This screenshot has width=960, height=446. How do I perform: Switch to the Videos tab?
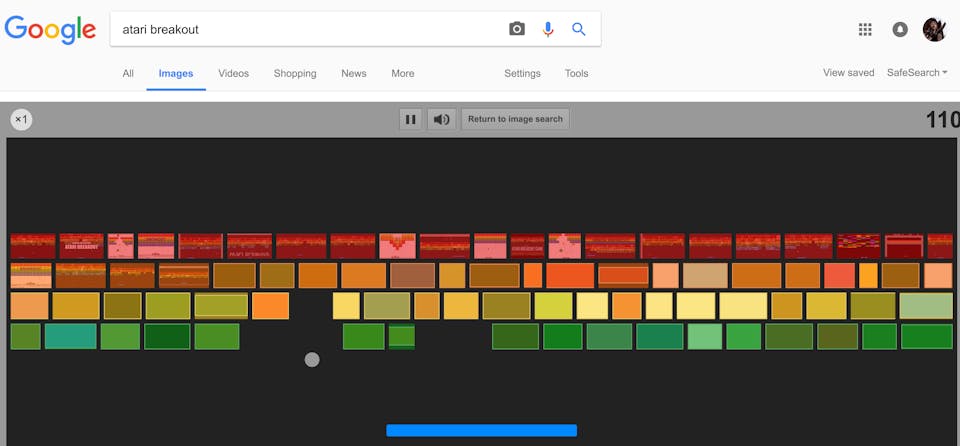(x=233, y=73)
